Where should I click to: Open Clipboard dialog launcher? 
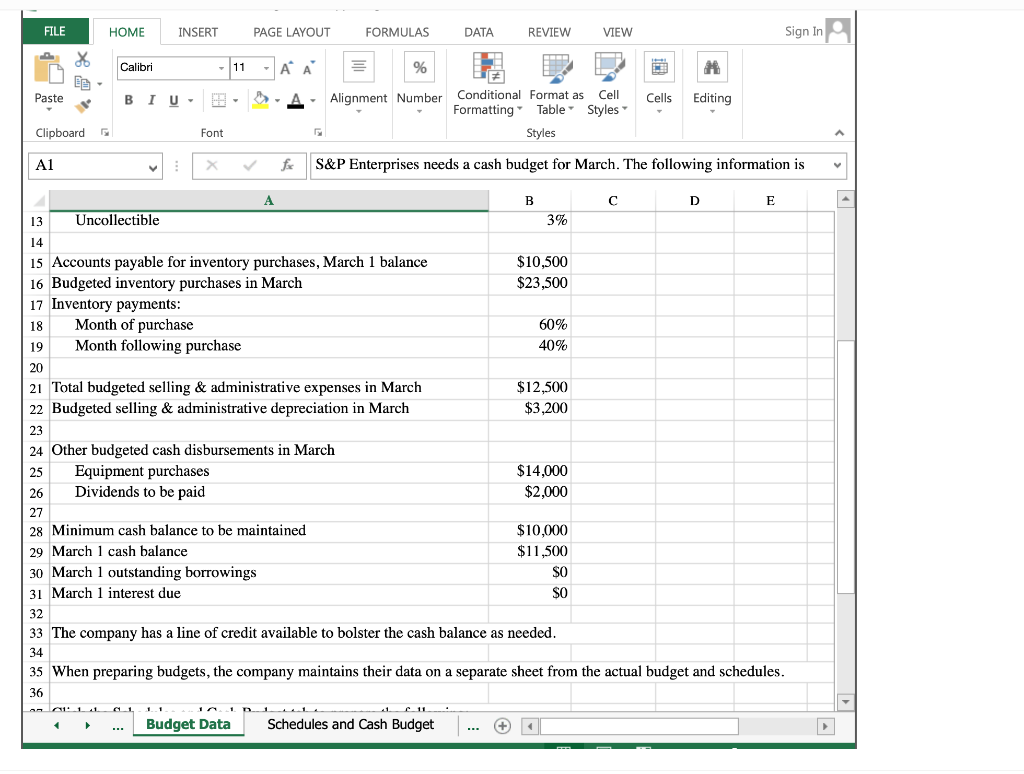104,133
